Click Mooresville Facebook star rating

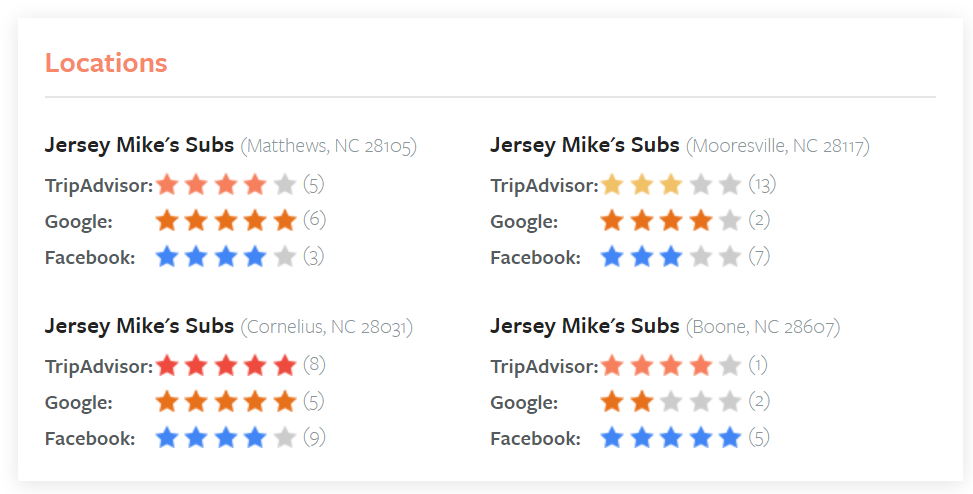click(x=671, y=257)
